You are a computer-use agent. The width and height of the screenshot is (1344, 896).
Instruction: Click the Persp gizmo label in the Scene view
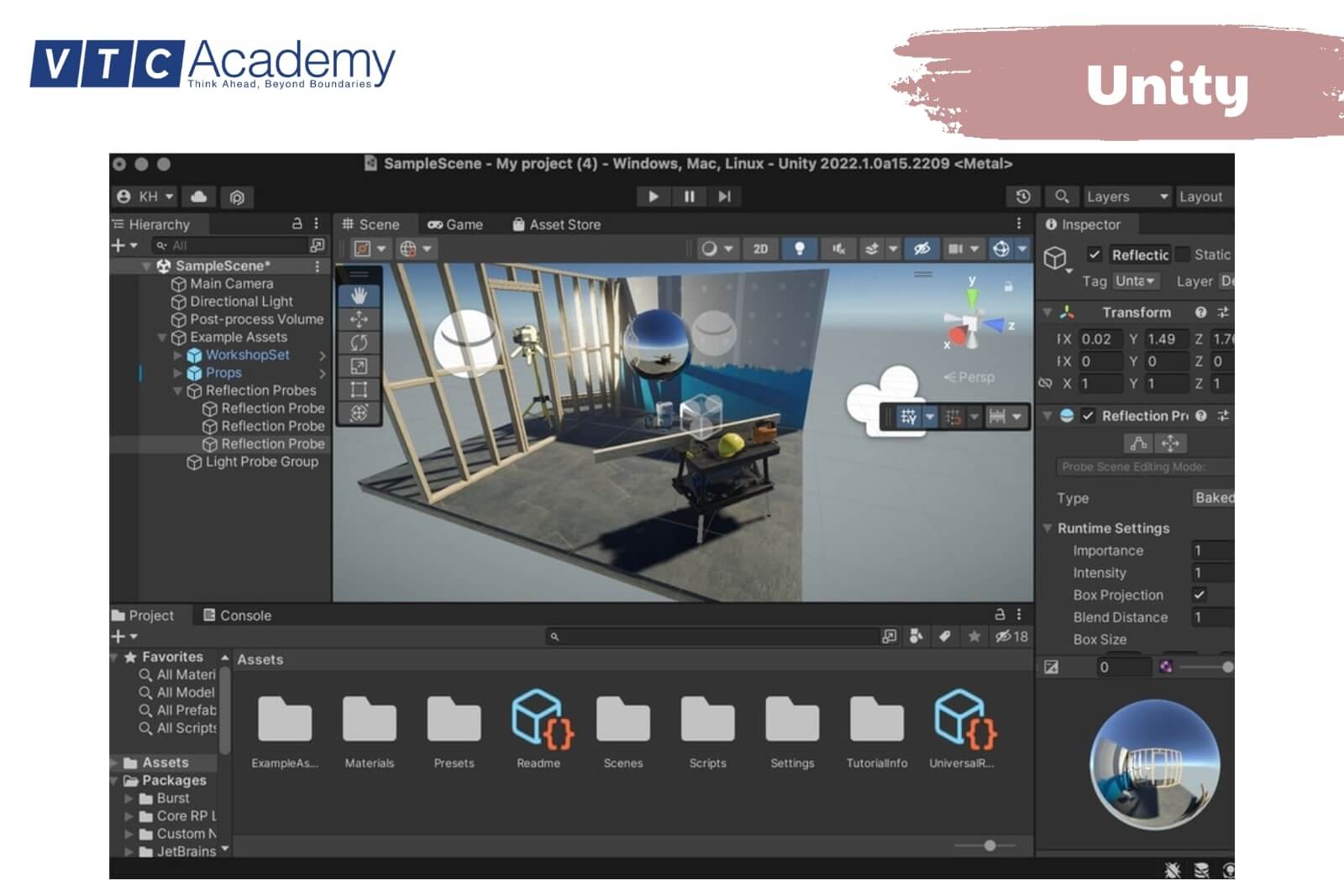click(x=974, y=377)
